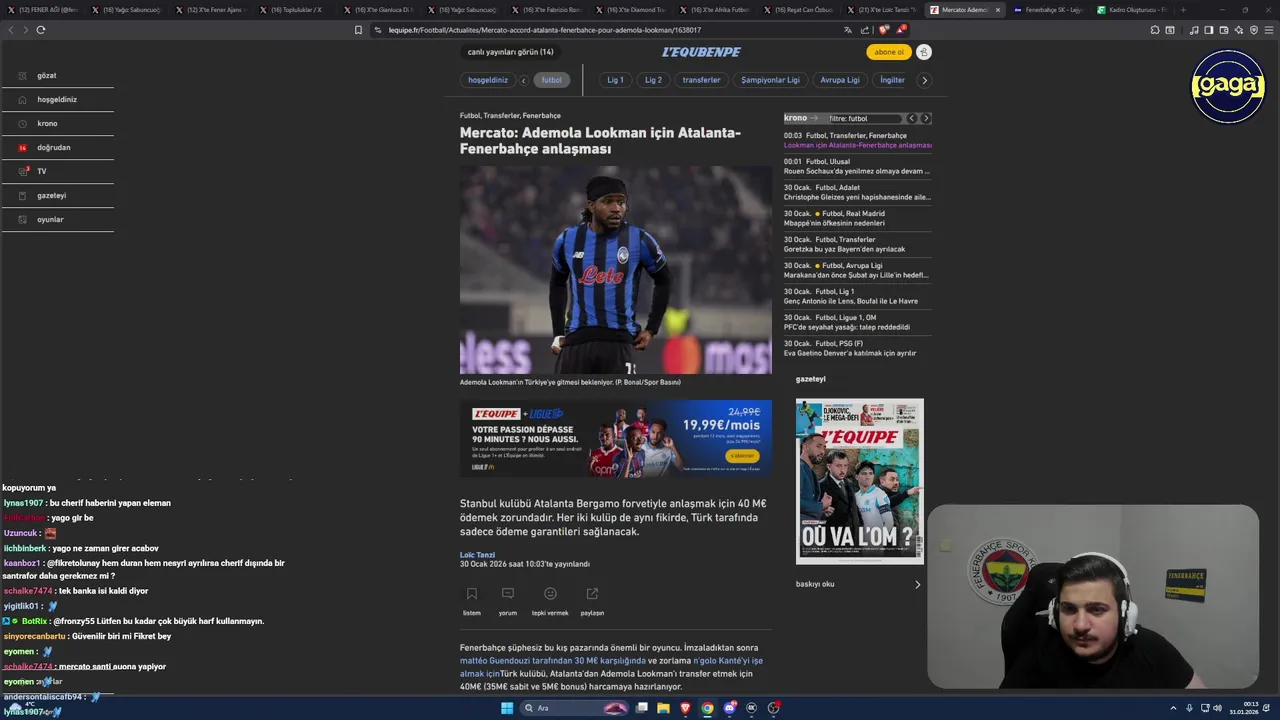Switch to the Fenerbahçe SK browser tab

tap(1047, 10)
